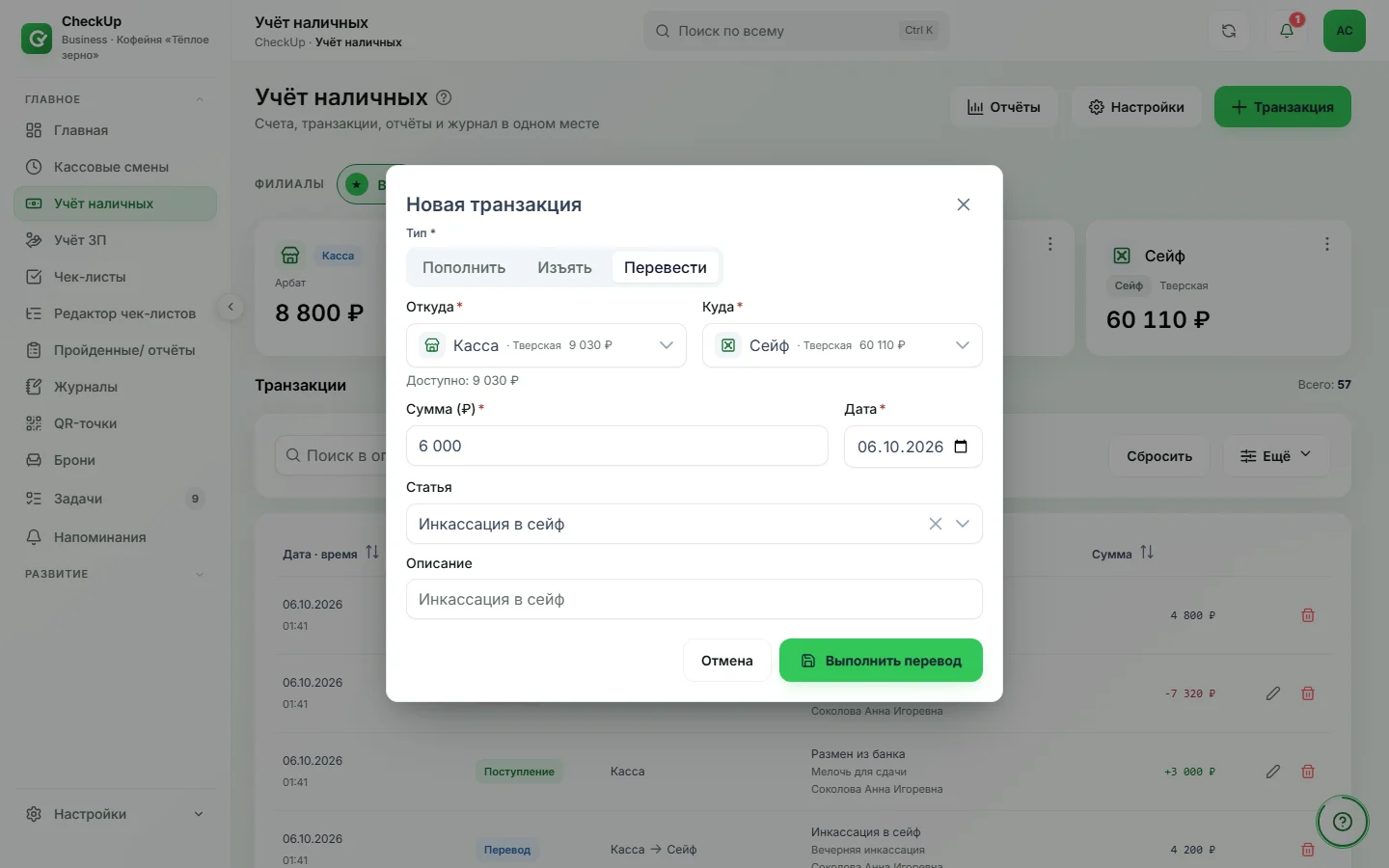Viewport: 1389px width, 868px height.
Task: Go to Чек-листы in sidebar
Action: tap(116, 277)
